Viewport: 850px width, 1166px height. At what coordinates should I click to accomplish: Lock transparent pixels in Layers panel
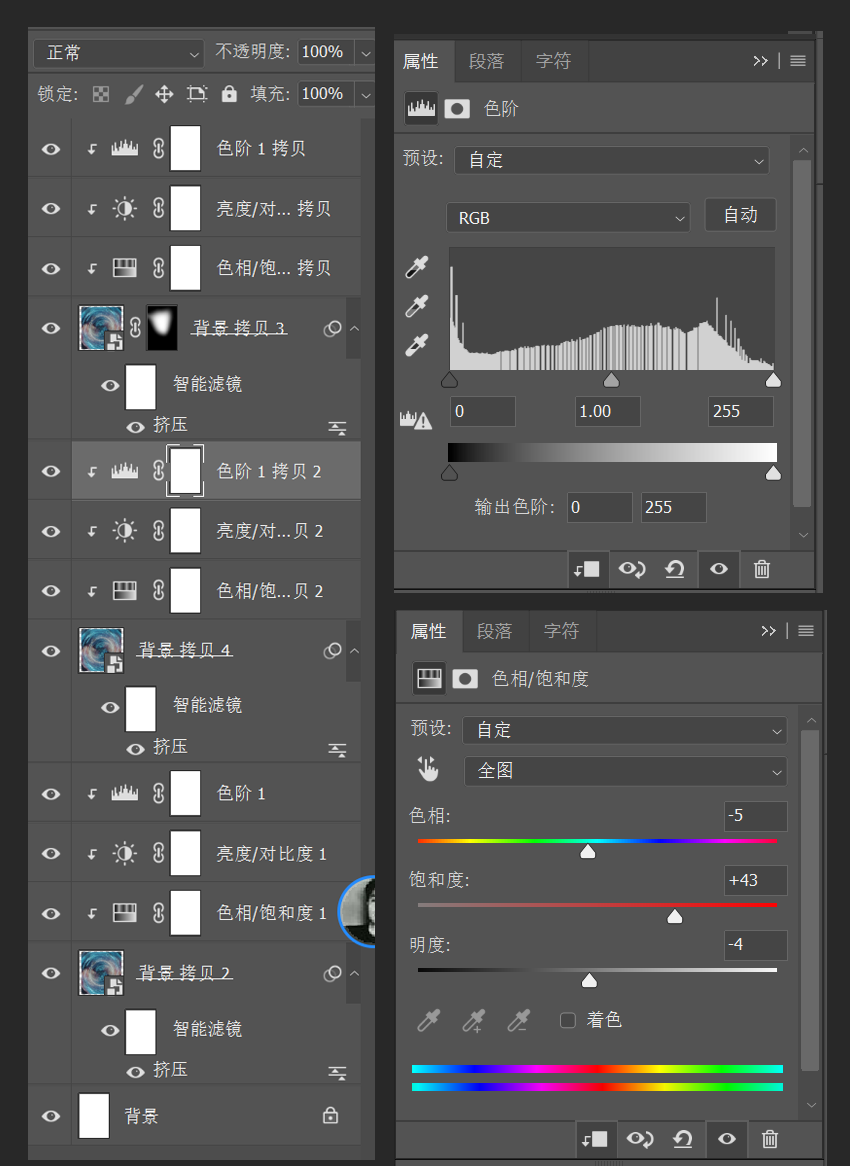[x=100, y=94]
